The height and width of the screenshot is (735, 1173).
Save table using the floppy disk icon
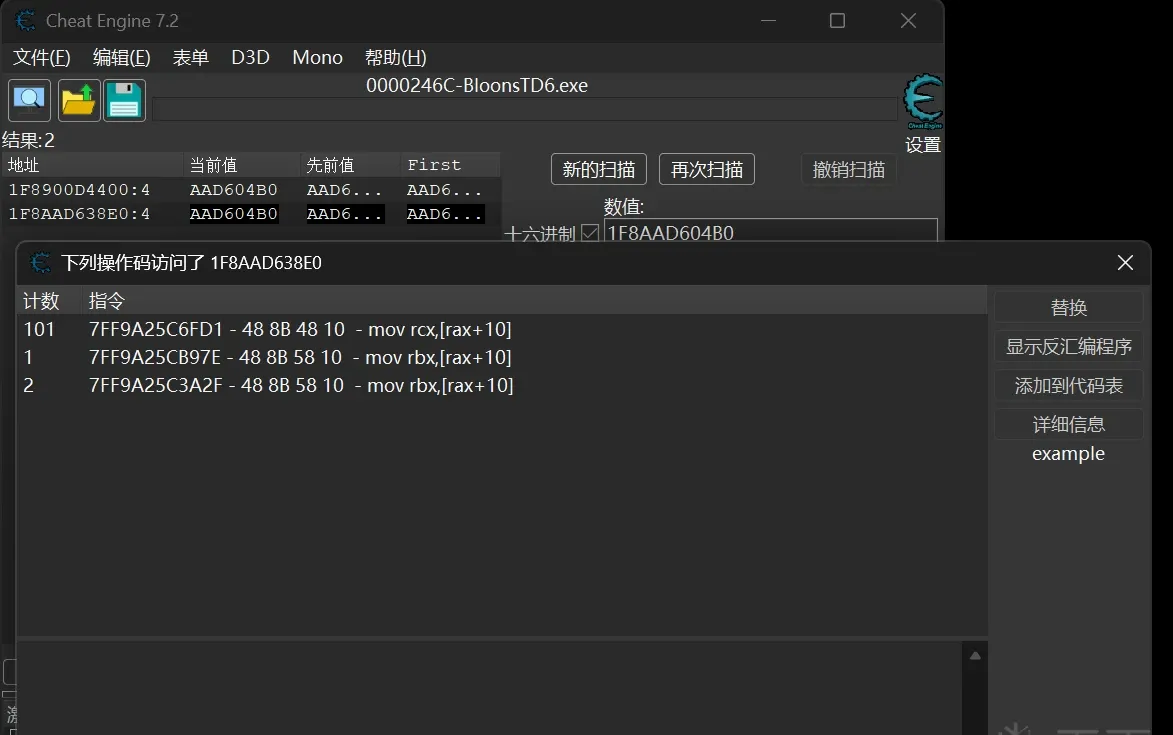click(x=124, y=100)
